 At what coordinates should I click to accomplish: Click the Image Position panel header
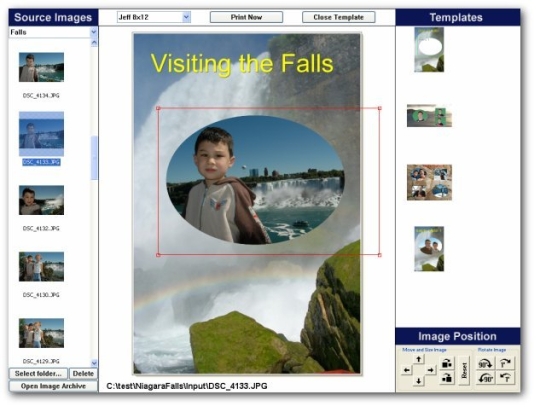(457, 336)
